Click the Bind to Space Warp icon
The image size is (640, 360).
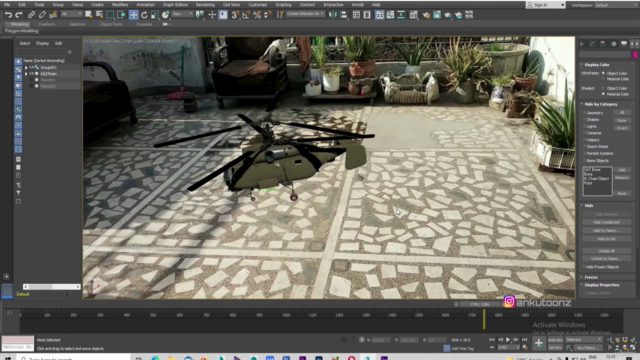coord(53,15)
